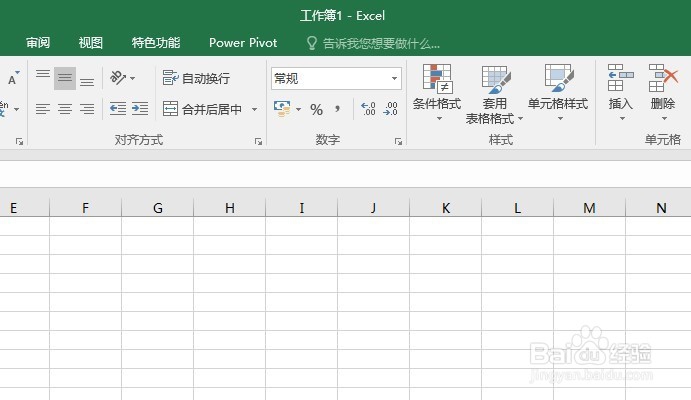Expand accounting format dropdown arrow
This screenshot has width=691, height=400.
coord(298,109)
